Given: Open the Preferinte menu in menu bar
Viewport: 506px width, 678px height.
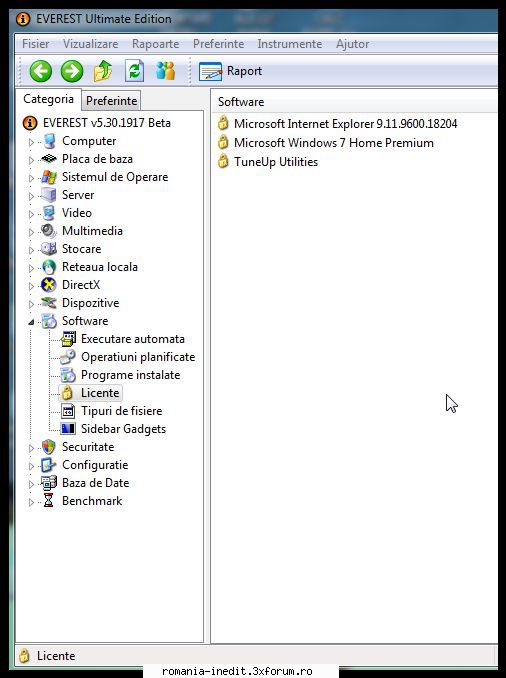Looking at the screenshot, I should 218,44.
